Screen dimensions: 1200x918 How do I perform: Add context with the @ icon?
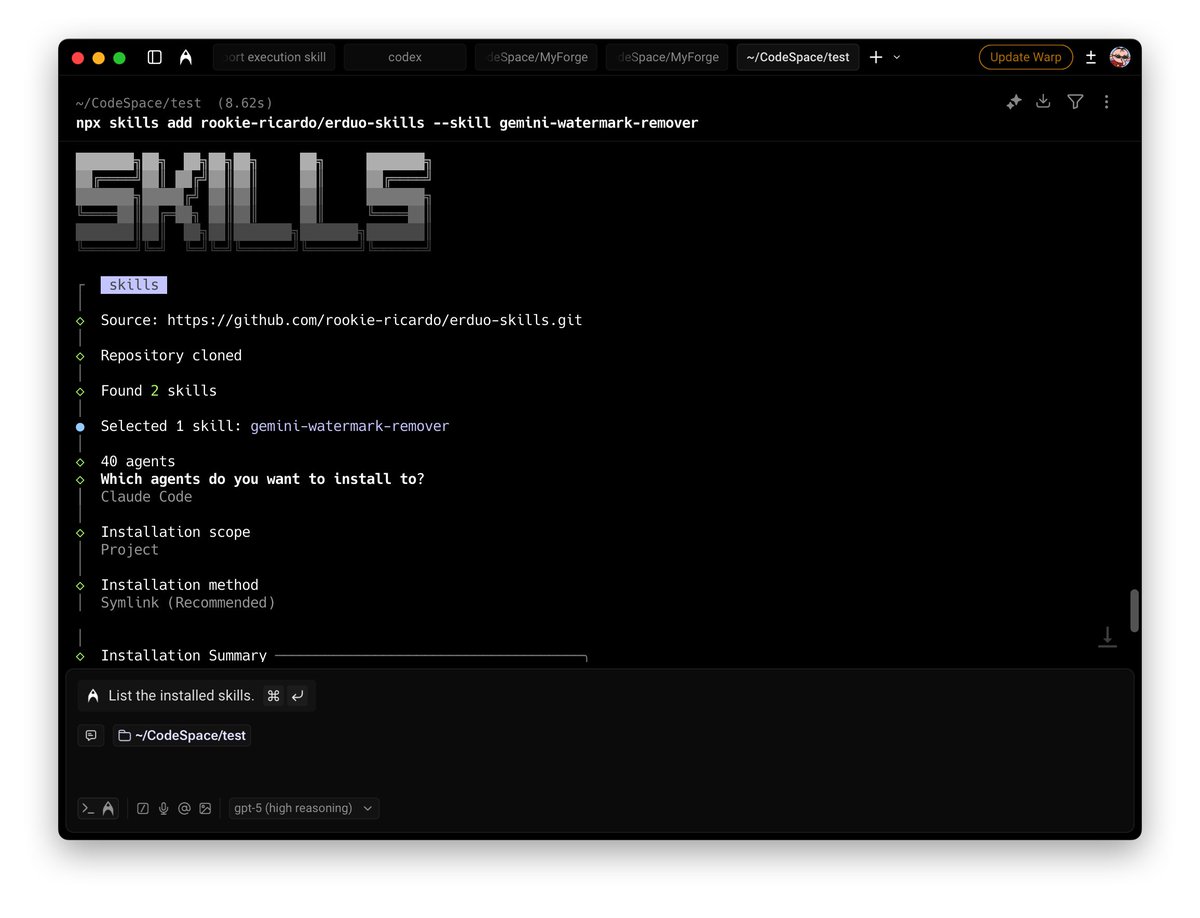pyautogui.click(x=184, y=808)
